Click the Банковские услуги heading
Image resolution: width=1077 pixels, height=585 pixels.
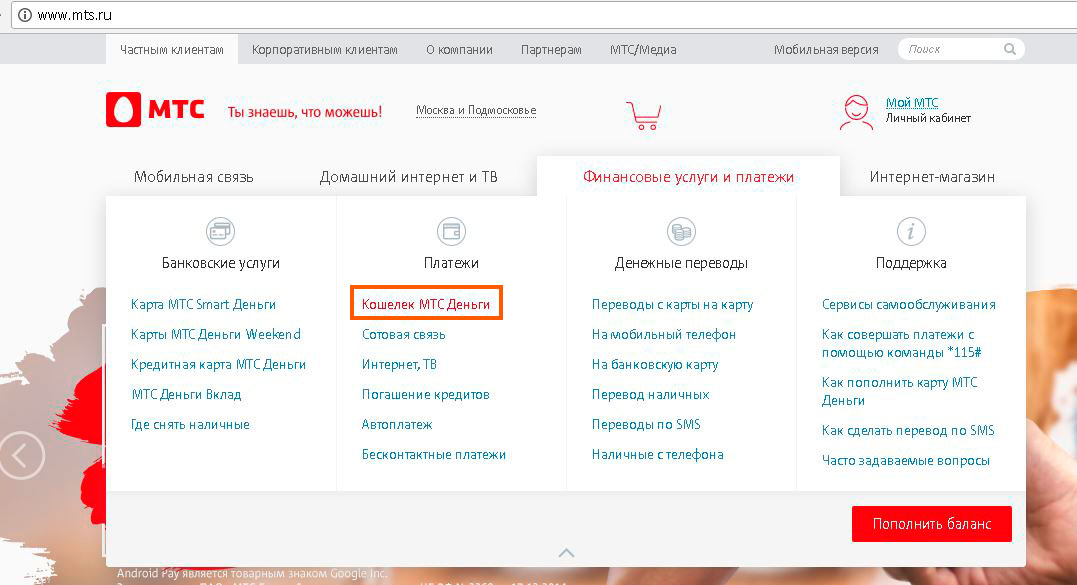click(x=220, y=263)
